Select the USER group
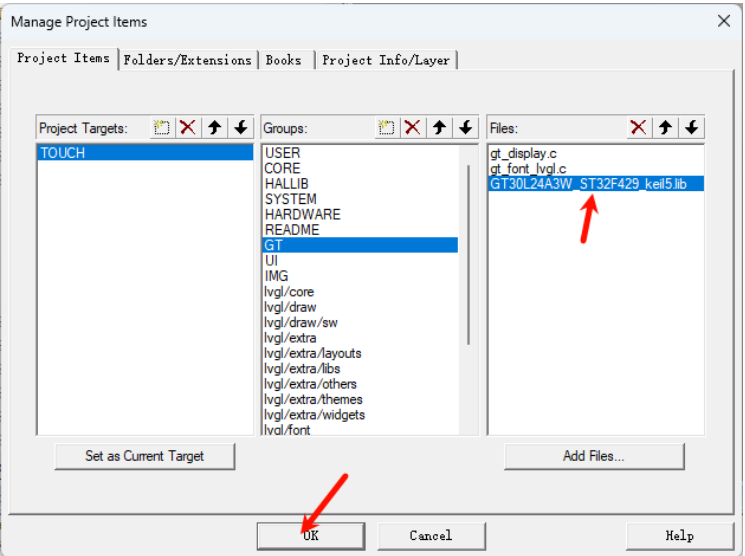The height and width of the screenshot is (556, 745). 361,153
